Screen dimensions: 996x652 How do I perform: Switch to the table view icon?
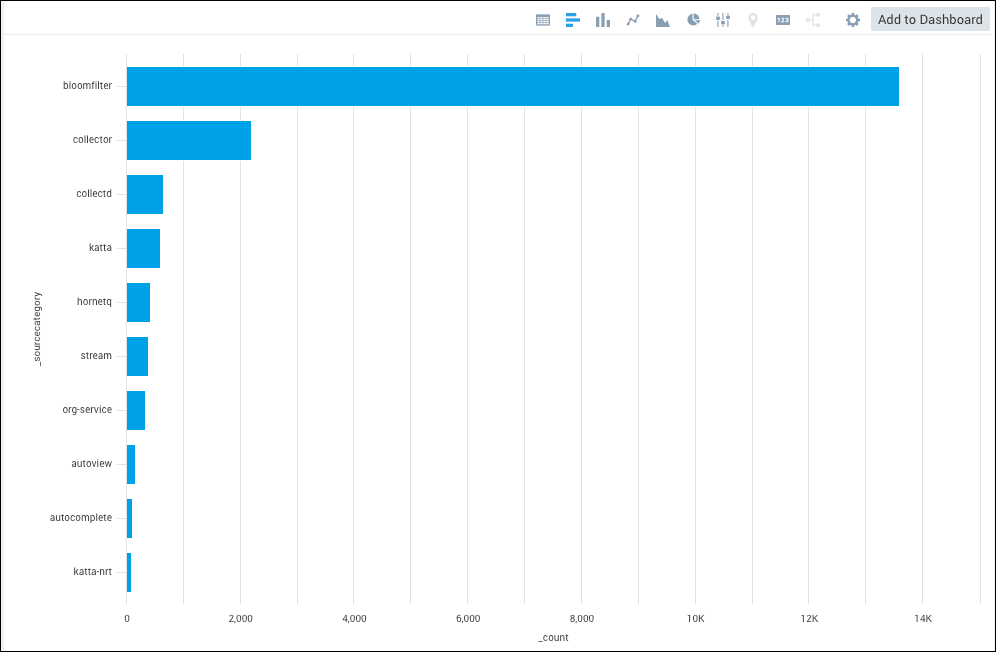tap(543, 19)
